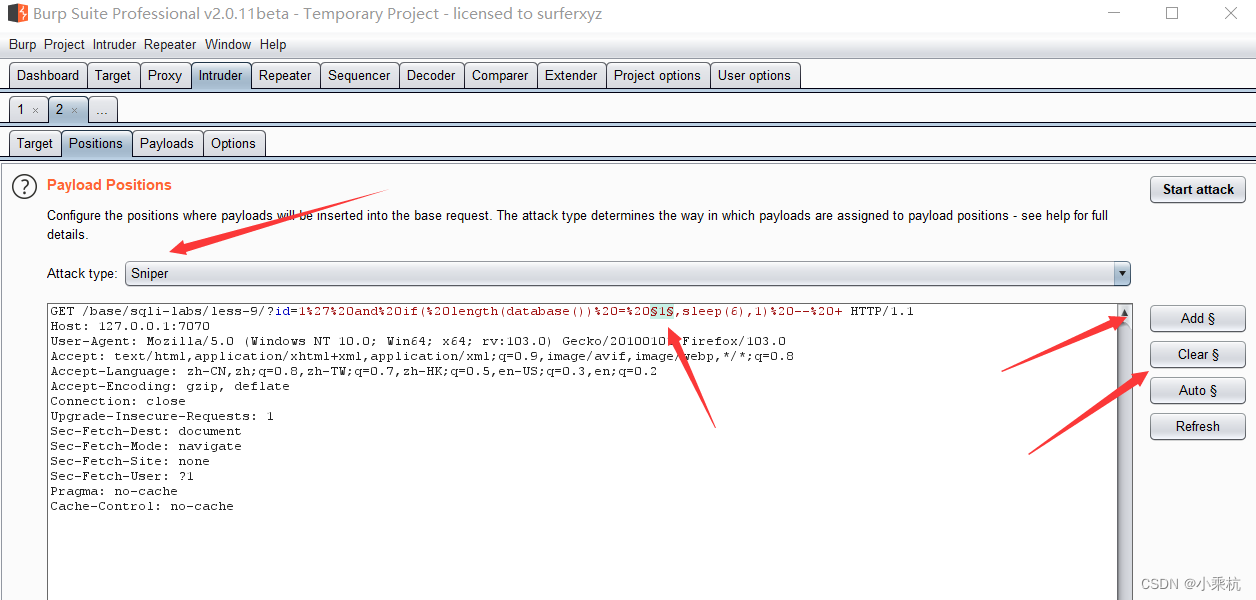This screenshot has height=600, width=1256.
Task: Click the request editor scrollbar up arrow
Action: 1124,313
